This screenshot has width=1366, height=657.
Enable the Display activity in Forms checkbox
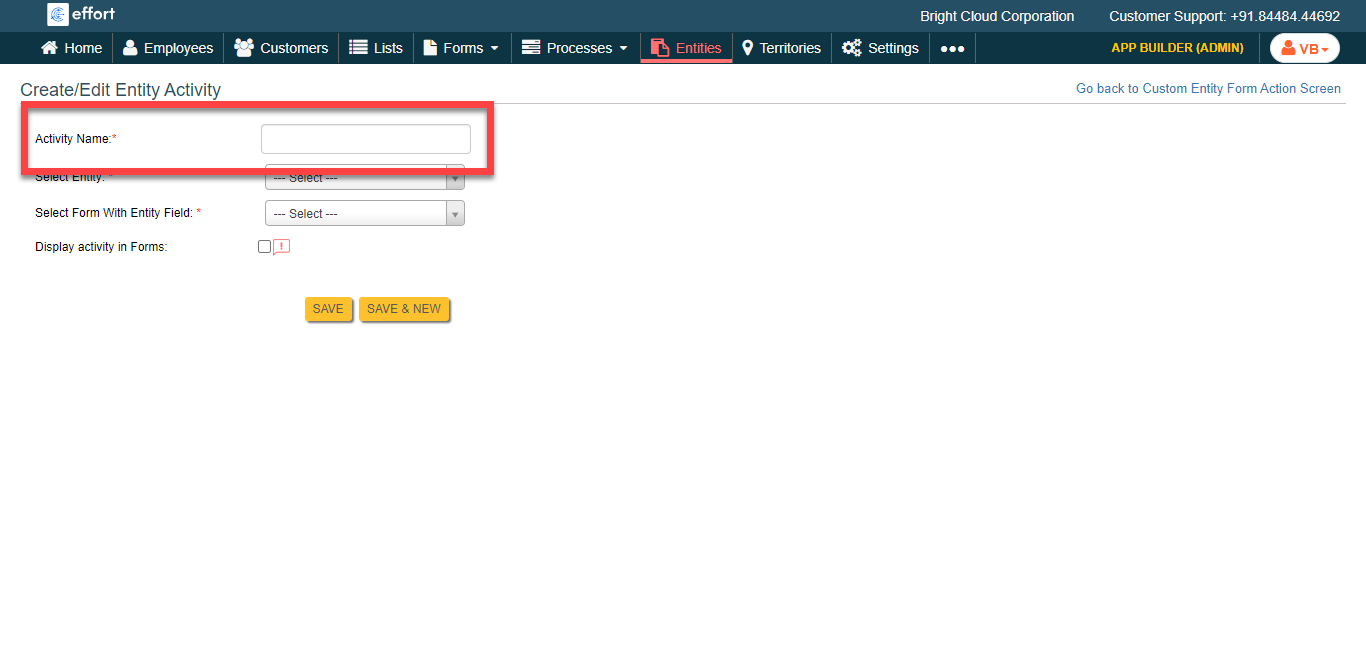click(264, 246)
